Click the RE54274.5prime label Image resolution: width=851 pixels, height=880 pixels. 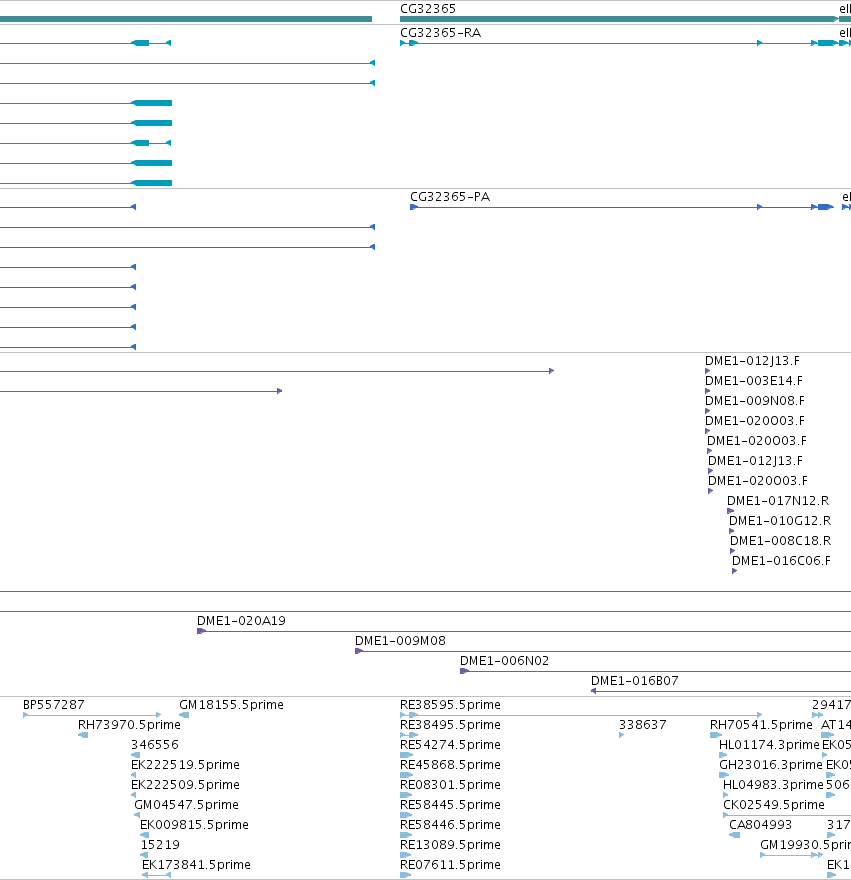450,745
